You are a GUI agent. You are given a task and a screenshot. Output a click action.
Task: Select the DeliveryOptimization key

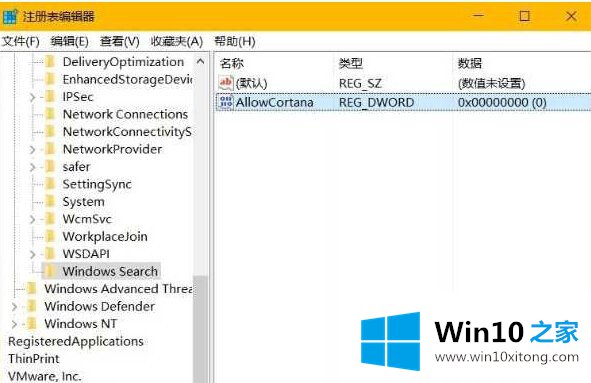tap(123, 61)
